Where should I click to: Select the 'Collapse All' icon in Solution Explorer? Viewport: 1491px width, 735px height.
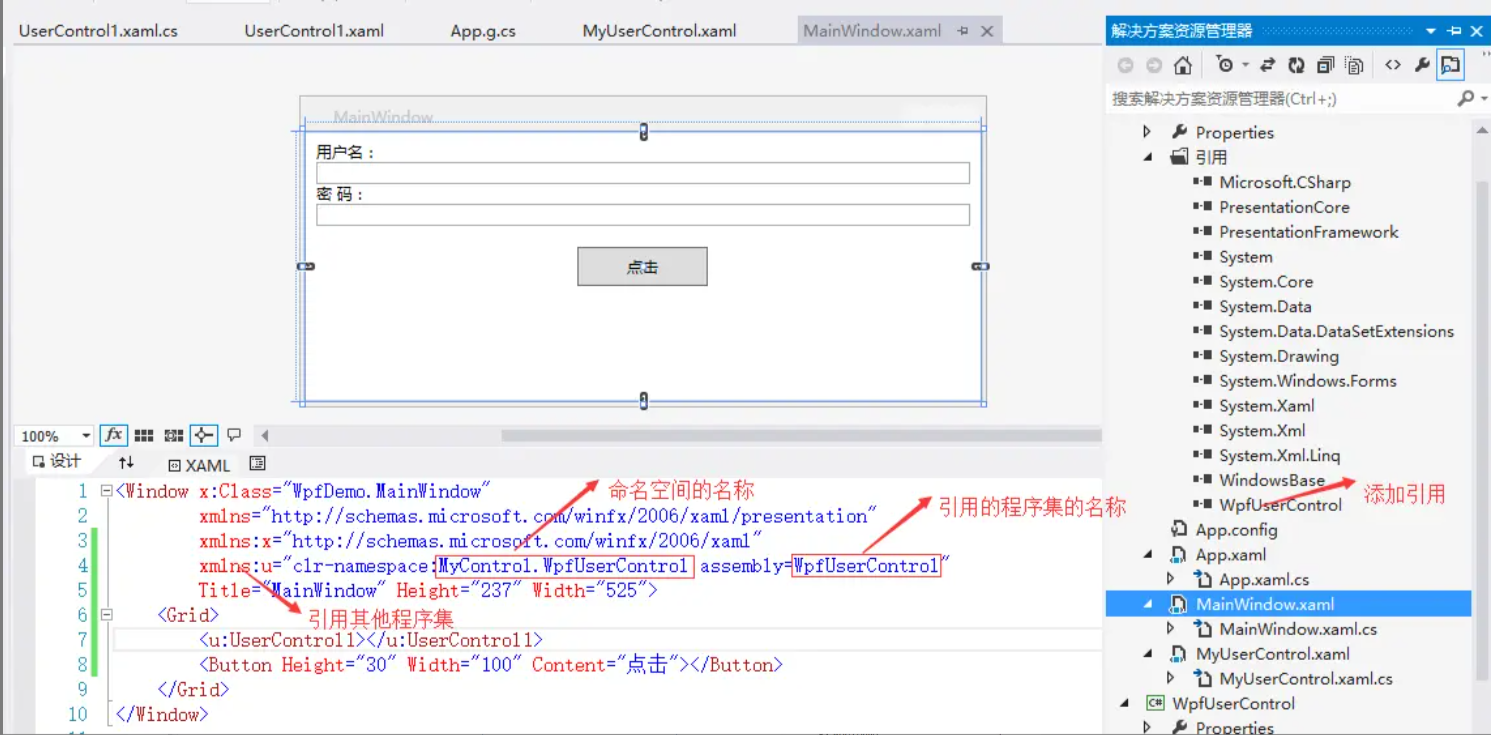1325,64
